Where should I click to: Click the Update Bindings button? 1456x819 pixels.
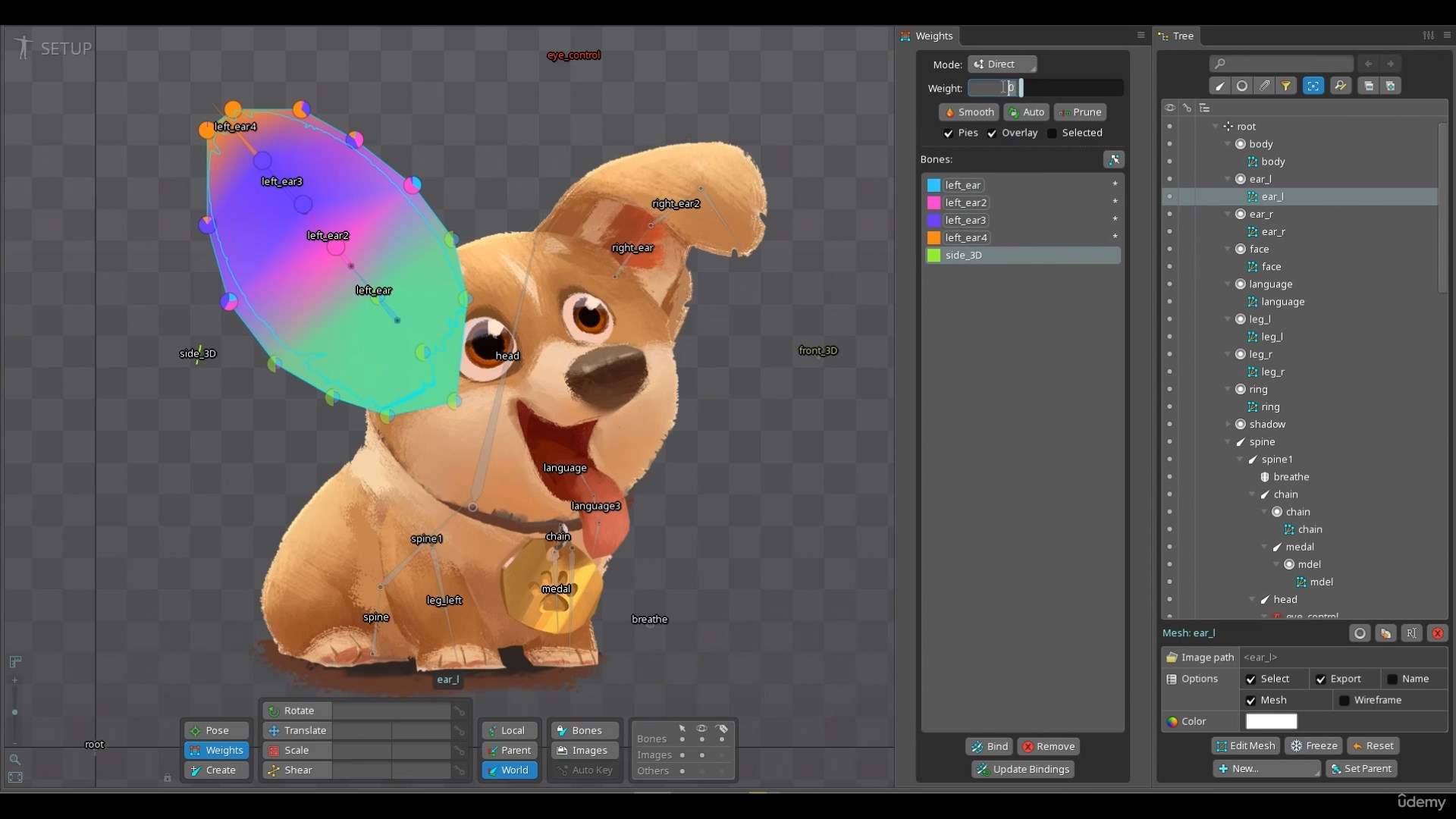tap(1023, 770)
